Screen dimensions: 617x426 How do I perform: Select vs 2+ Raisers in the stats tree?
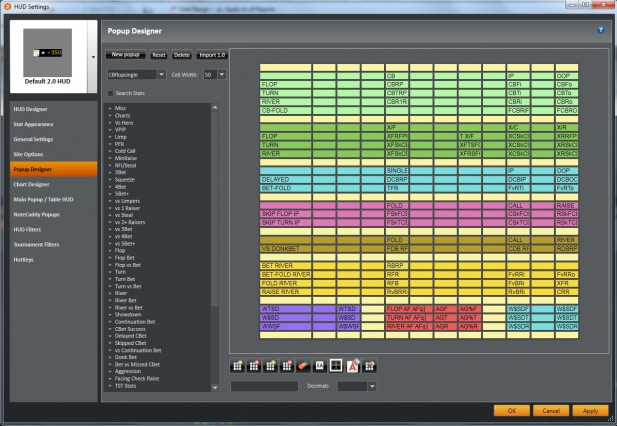point(129,222)
